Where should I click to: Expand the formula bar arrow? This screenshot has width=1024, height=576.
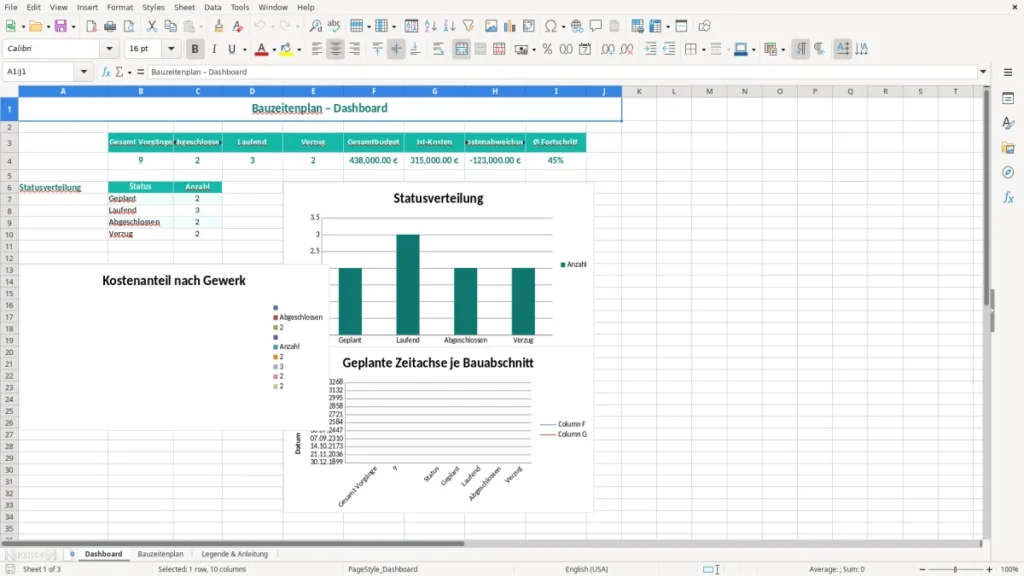pyautogui.click(x=983, y=72)
